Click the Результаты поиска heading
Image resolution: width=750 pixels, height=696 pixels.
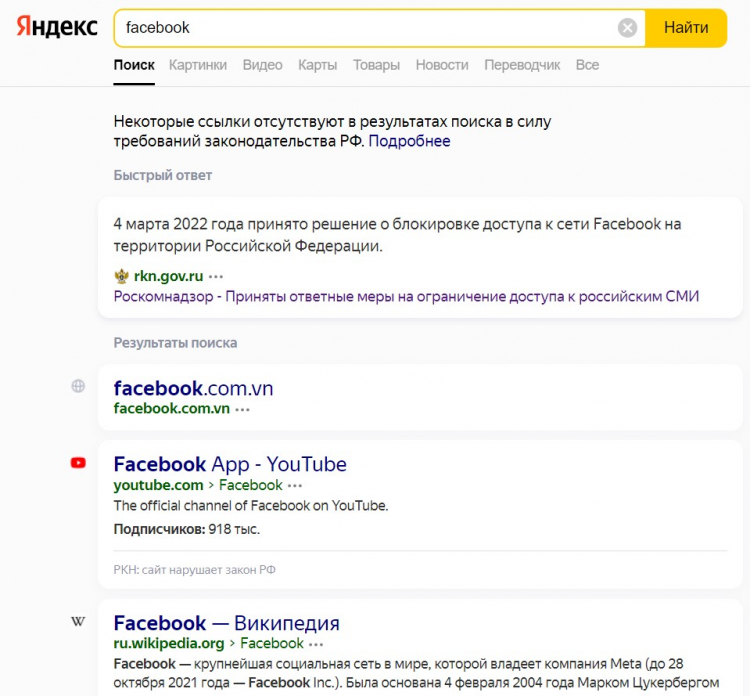click(x=175, y=343)
